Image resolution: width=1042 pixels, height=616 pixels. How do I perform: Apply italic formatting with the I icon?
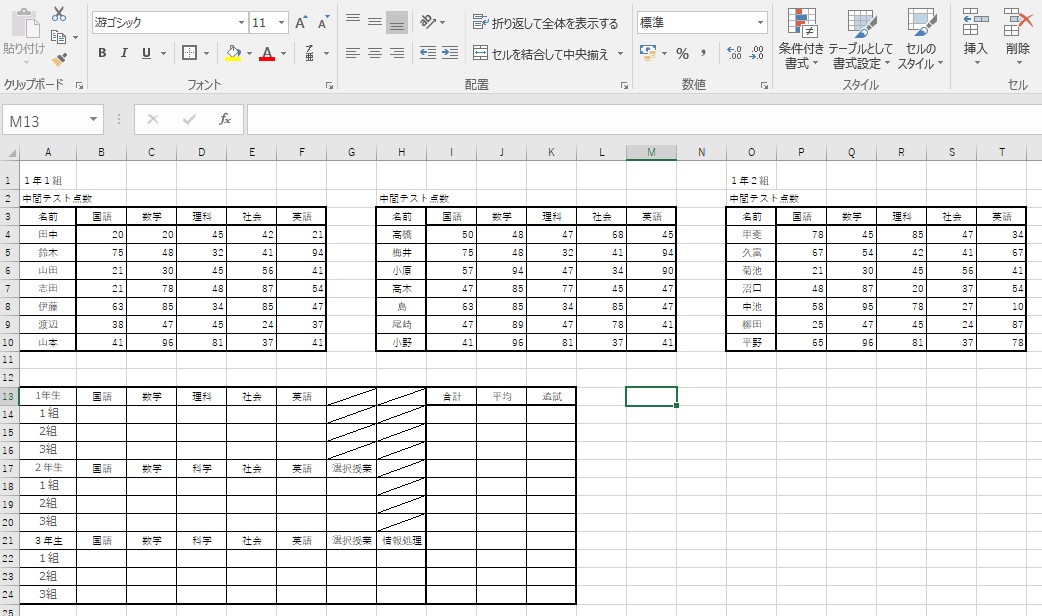(124, 52)
